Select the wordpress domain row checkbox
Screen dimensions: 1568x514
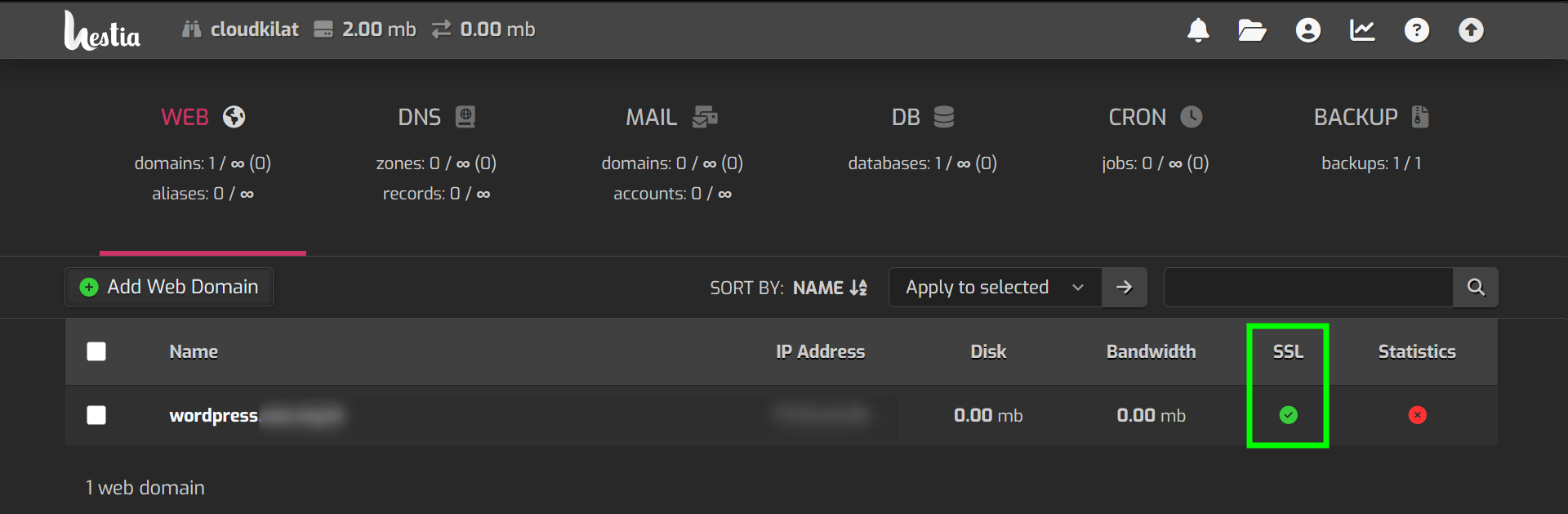point(96,415)
